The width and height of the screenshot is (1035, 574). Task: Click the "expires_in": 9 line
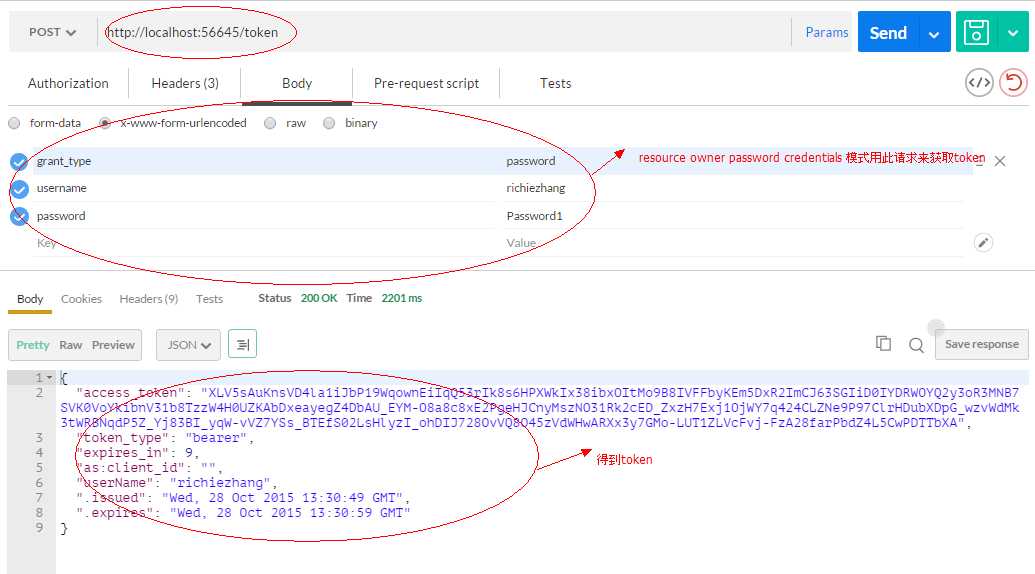pyautogui.click(x=138, y=453)
